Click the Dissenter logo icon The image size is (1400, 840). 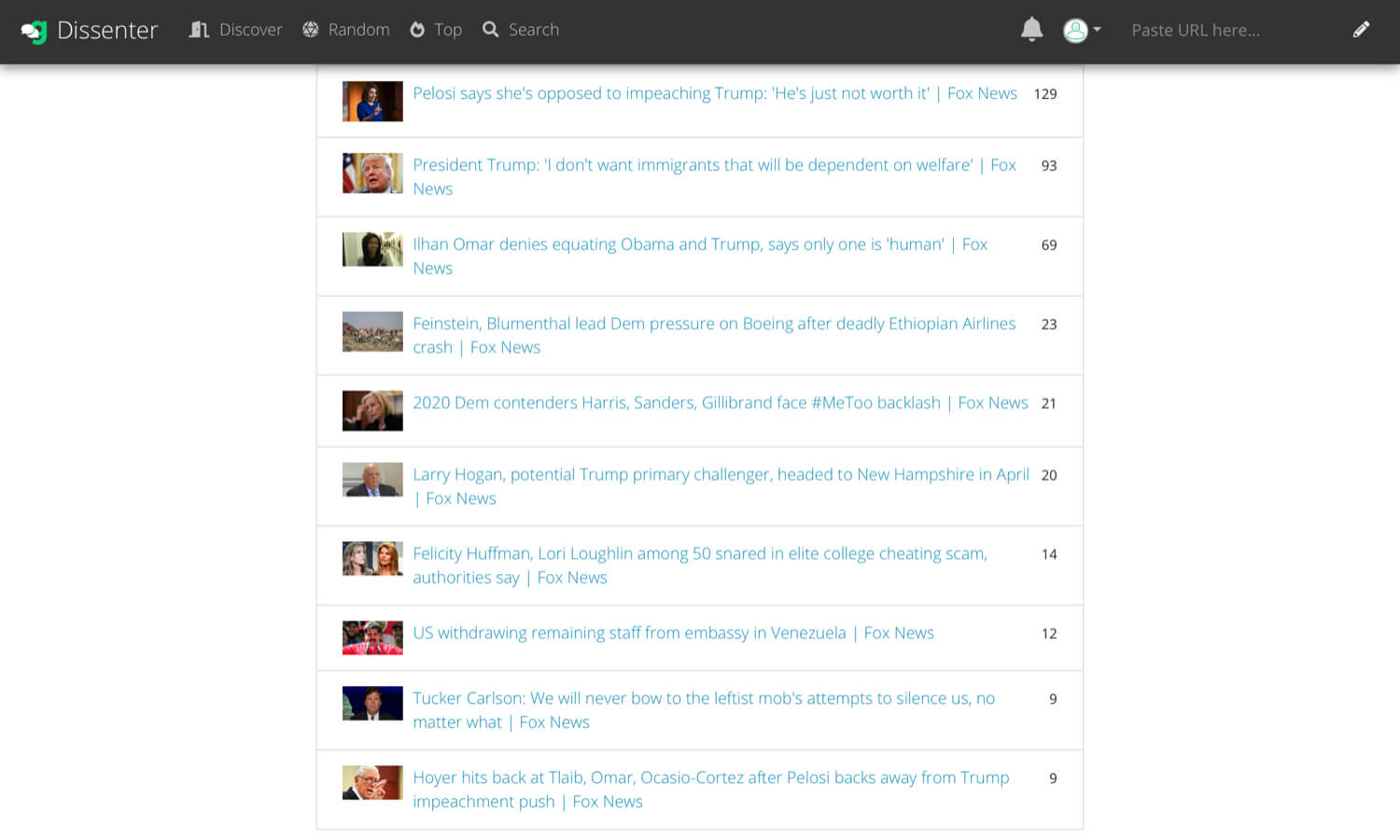coord(35,31)
